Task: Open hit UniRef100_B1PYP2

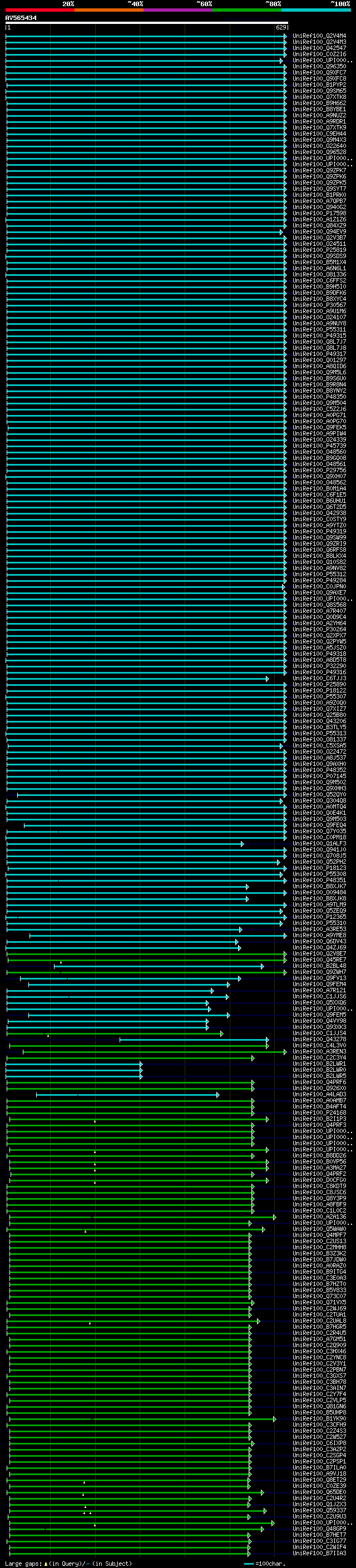Action: [x=319, y=85]
